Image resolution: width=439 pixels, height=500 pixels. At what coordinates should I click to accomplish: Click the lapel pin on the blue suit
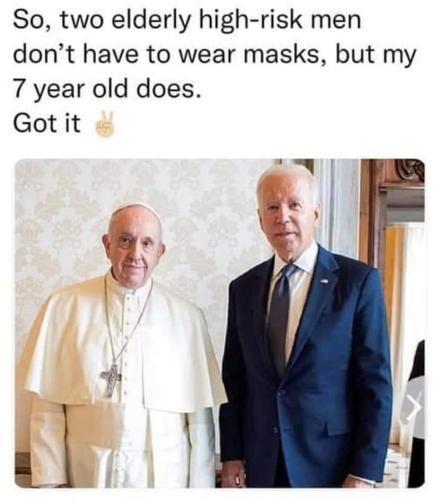pos(325,282)
